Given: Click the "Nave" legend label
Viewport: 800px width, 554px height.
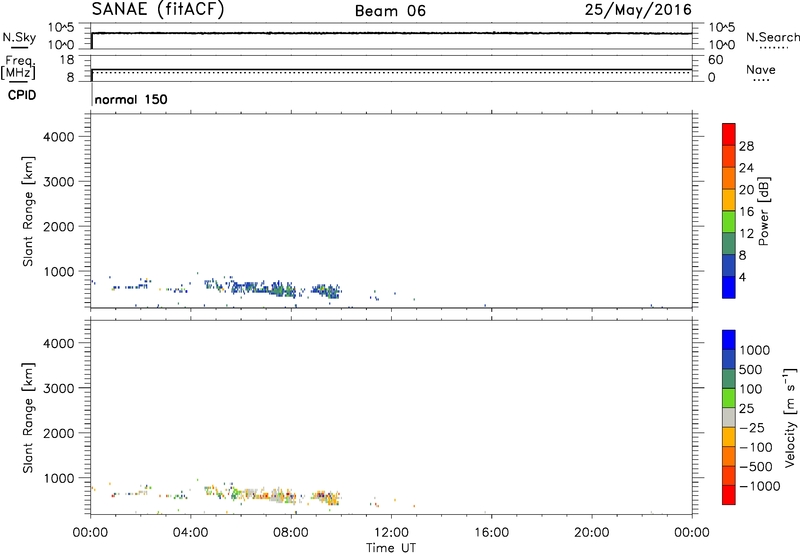Looking at the screenshot, I should click(761, 69).
